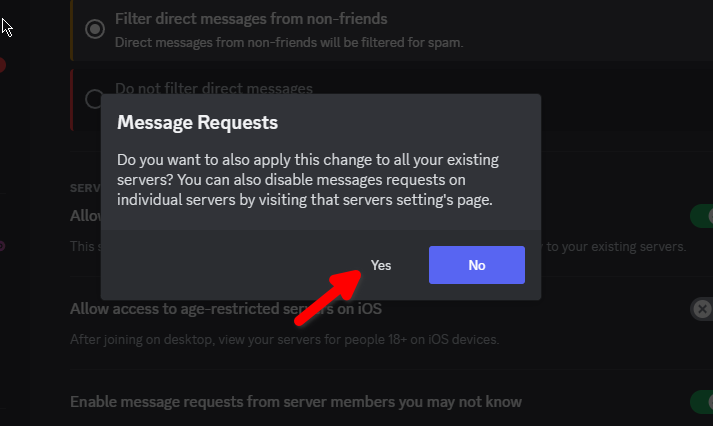
Task: Click the filtered for spam description text
Action: 289,43
